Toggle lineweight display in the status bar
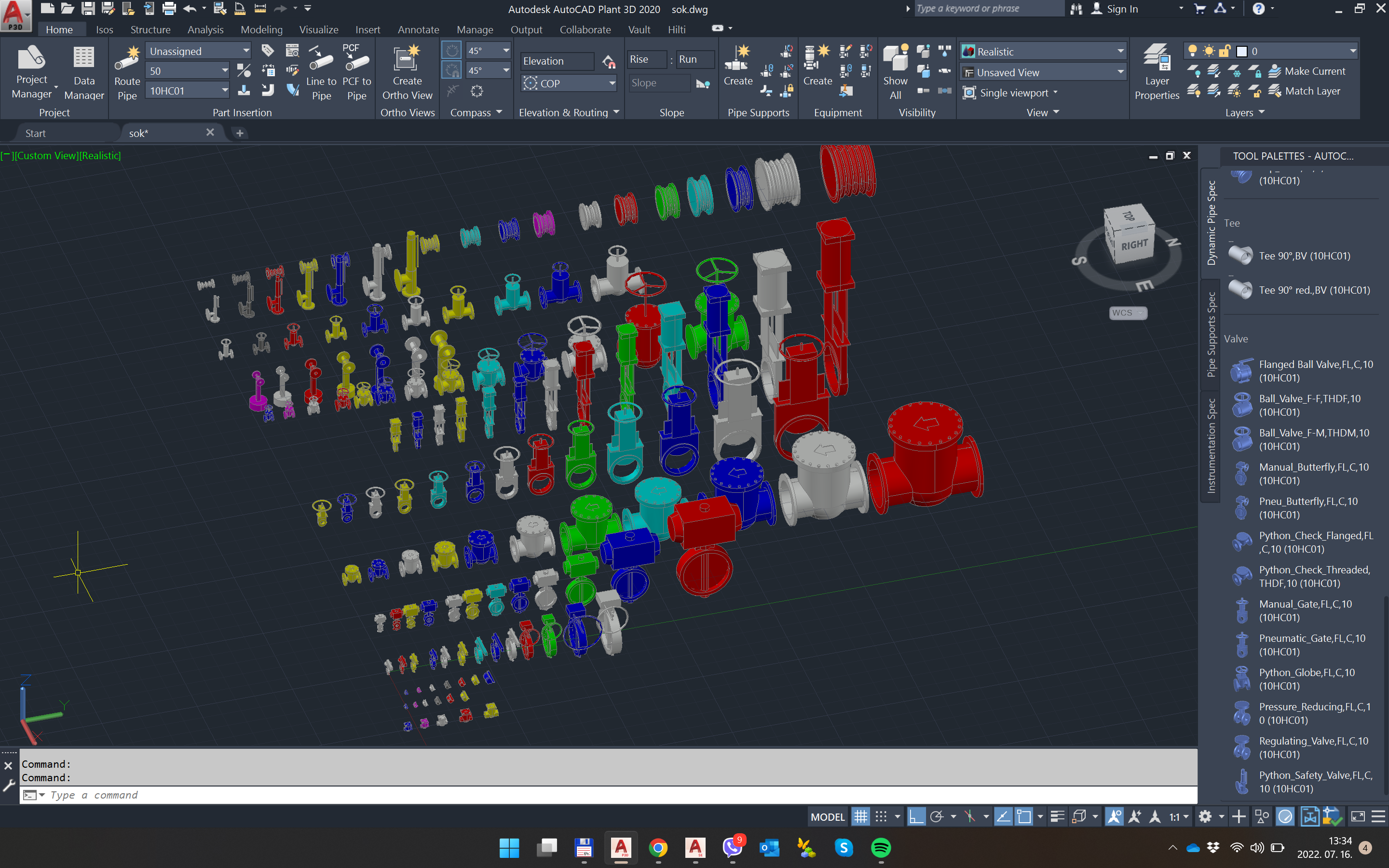This screenshot has width=1389, height=868. tap(1057, 816)
